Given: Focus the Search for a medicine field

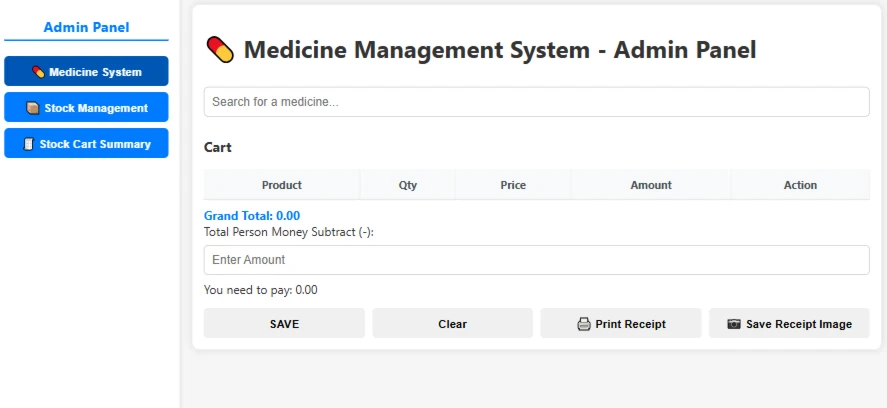Looking at the screenshot, I should 536,102.
